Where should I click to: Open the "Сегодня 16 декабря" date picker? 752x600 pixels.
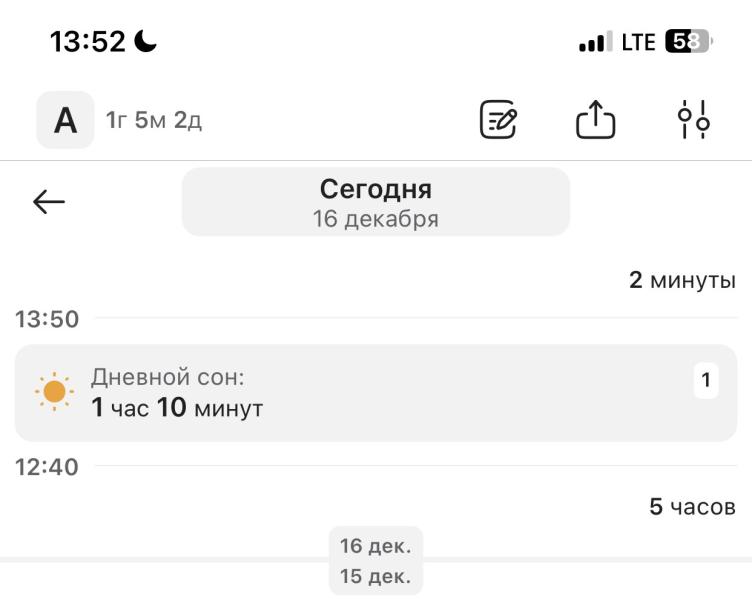tap(375, 201)
